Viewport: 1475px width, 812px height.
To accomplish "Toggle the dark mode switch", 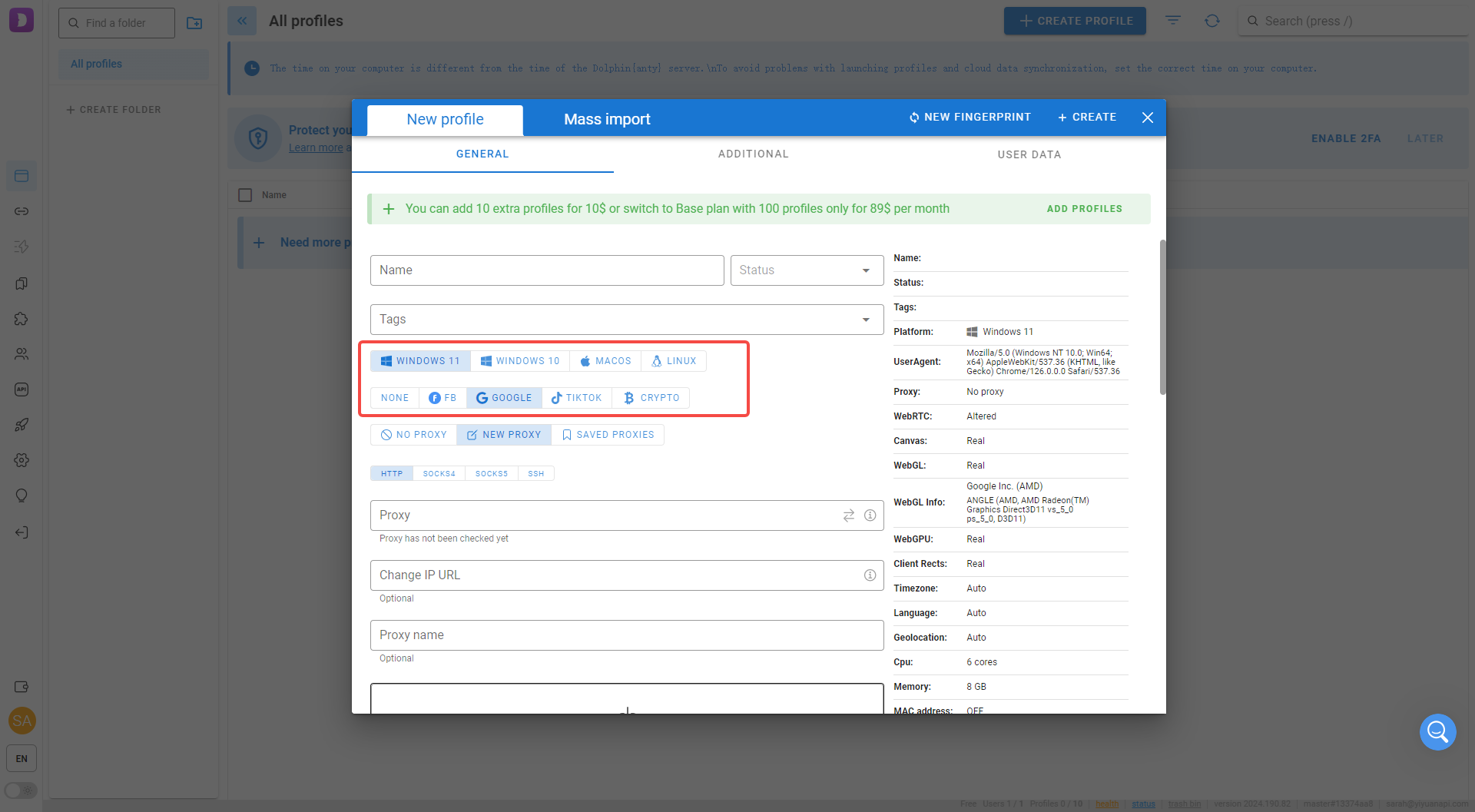I will coord(22,790).
